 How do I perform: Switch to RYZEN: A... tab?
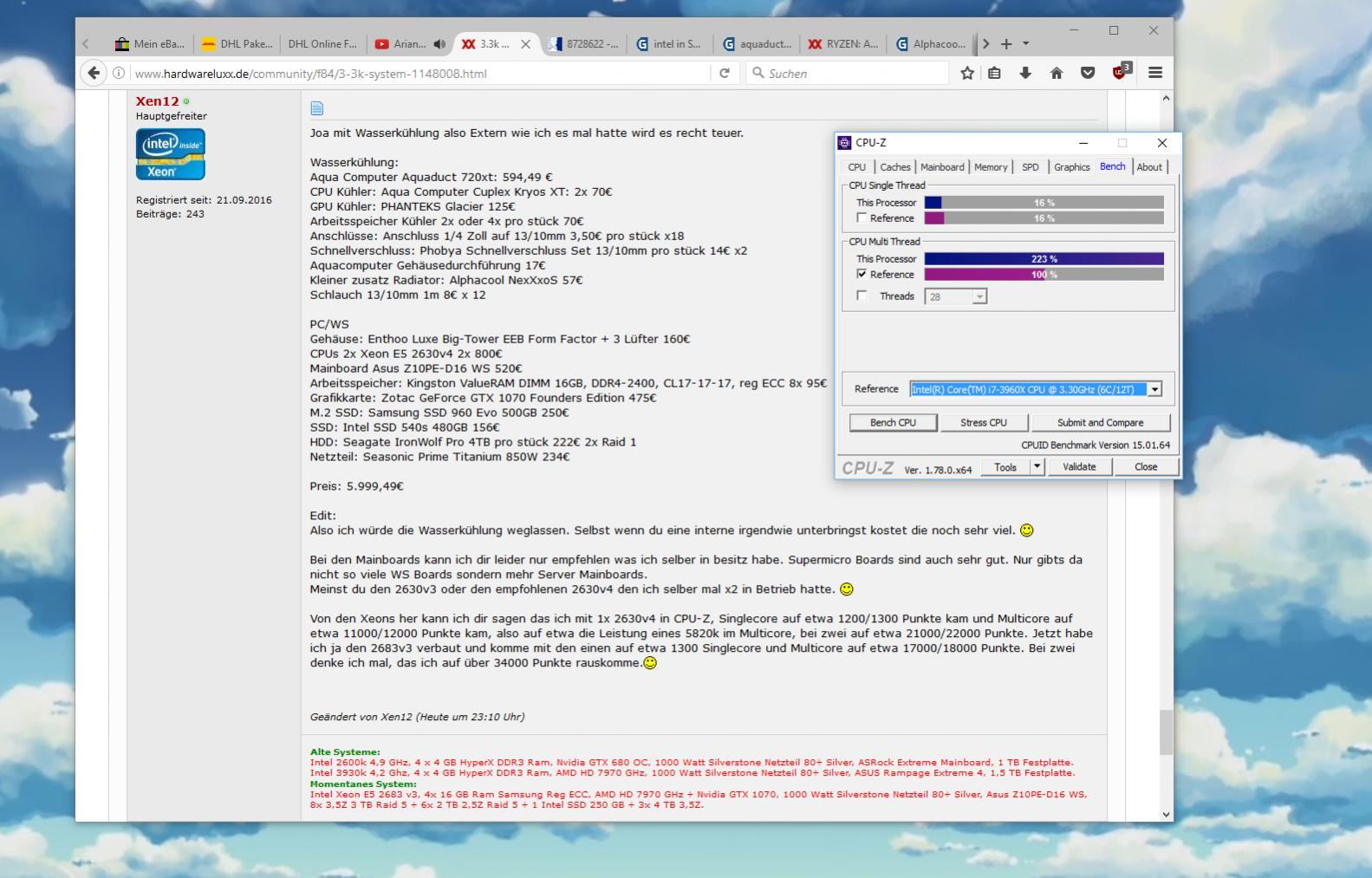point(844,44)
